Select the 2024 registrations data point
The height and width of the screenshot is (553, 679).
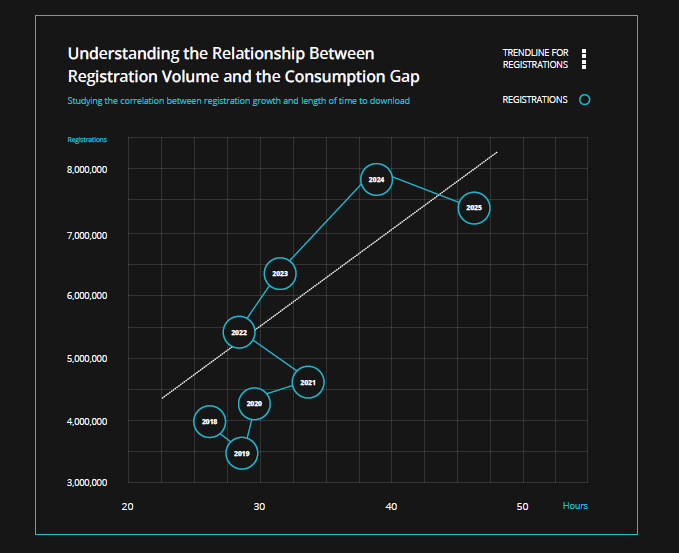376,180
